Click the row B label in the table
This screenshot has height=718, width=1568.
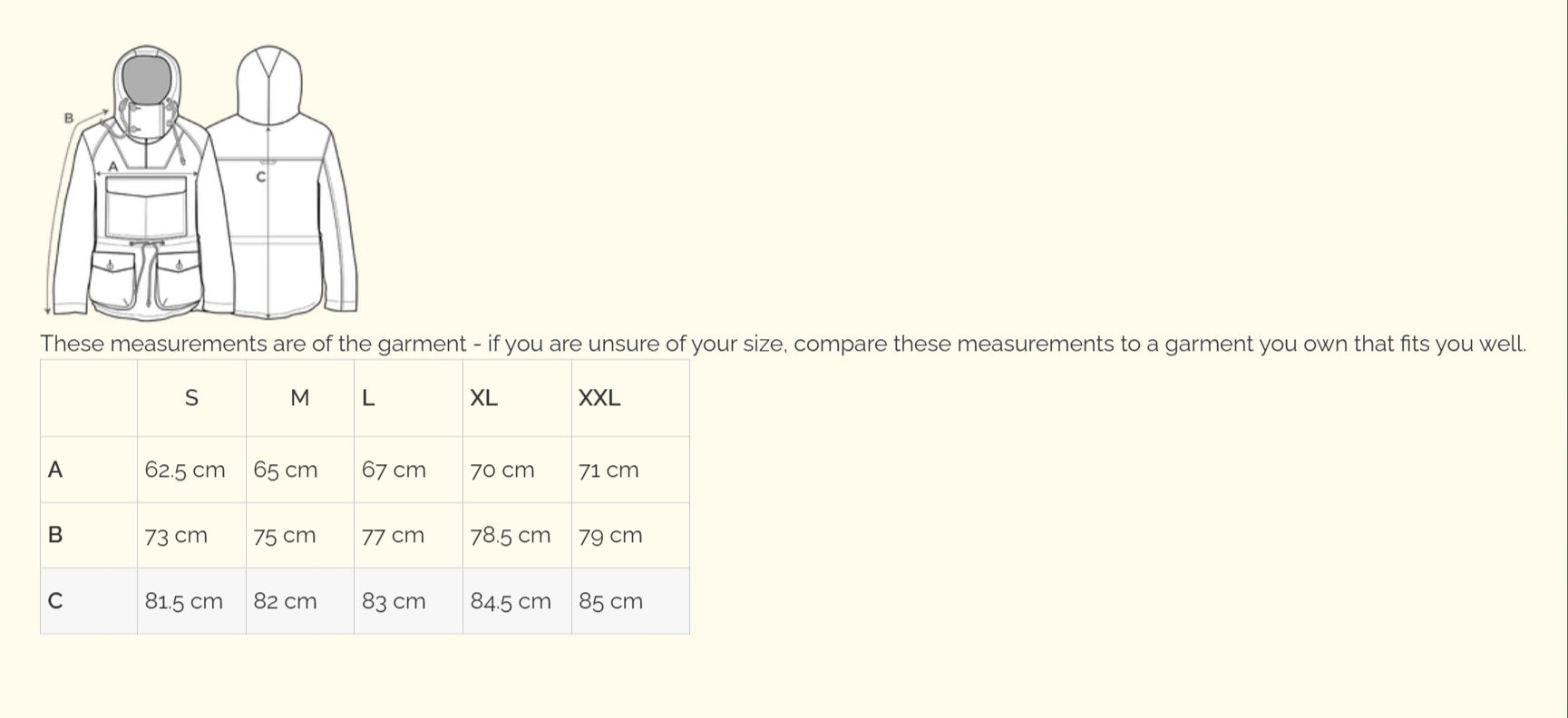tap(55, 535)
